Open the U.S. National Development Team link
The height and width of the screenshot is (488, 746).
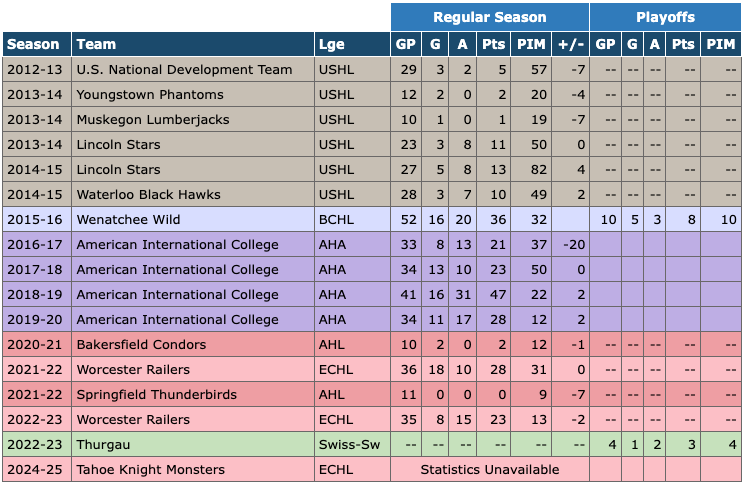click(184, 70)
